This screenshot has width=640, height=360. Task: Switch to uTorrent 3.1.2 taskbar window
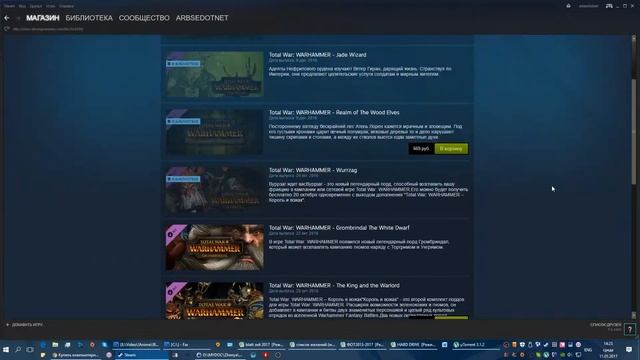coord(475,345)
